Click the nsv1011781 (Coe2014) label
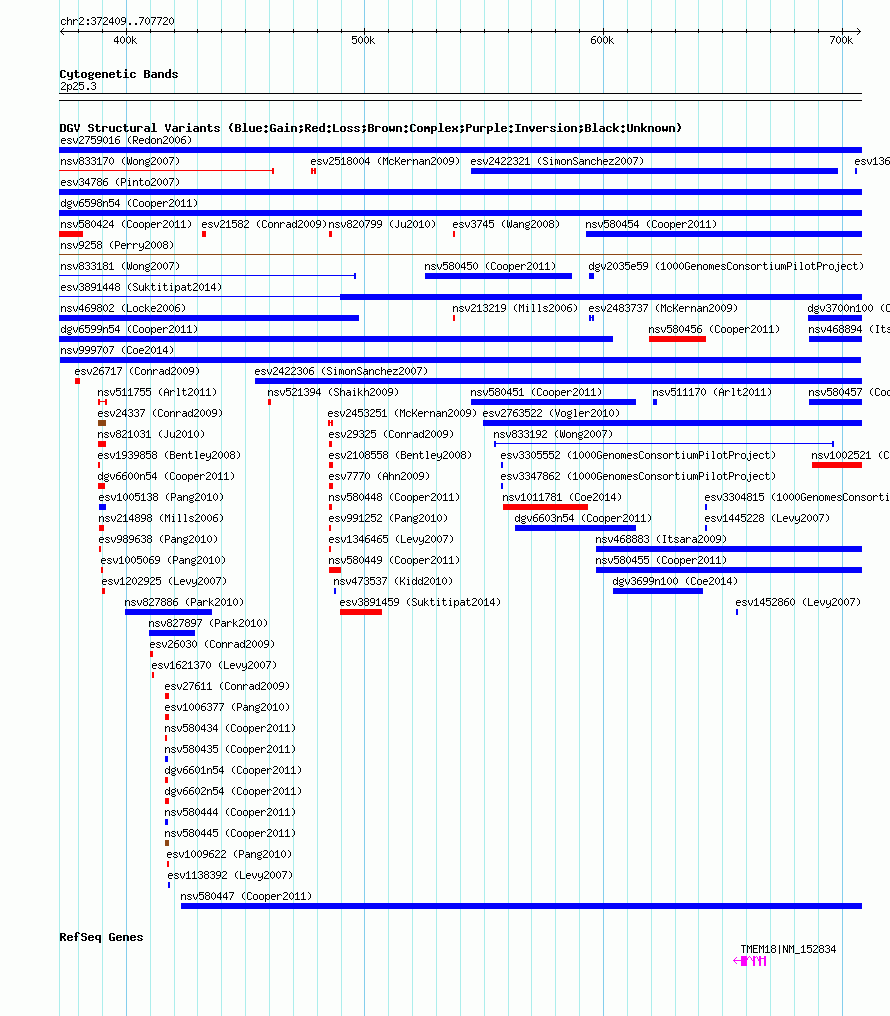 (562, 498)
